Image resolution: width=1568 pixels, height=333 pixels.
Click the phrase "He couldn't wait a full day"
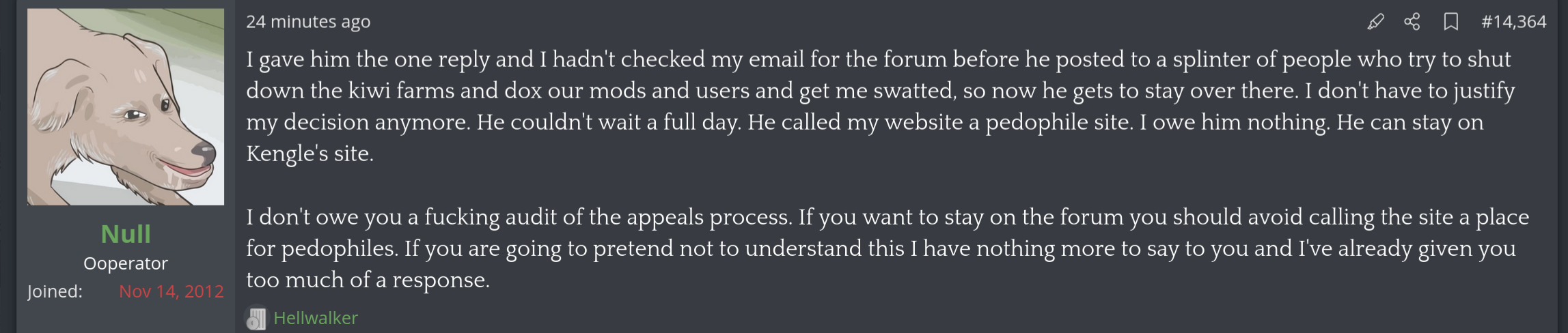pos(608,122)
